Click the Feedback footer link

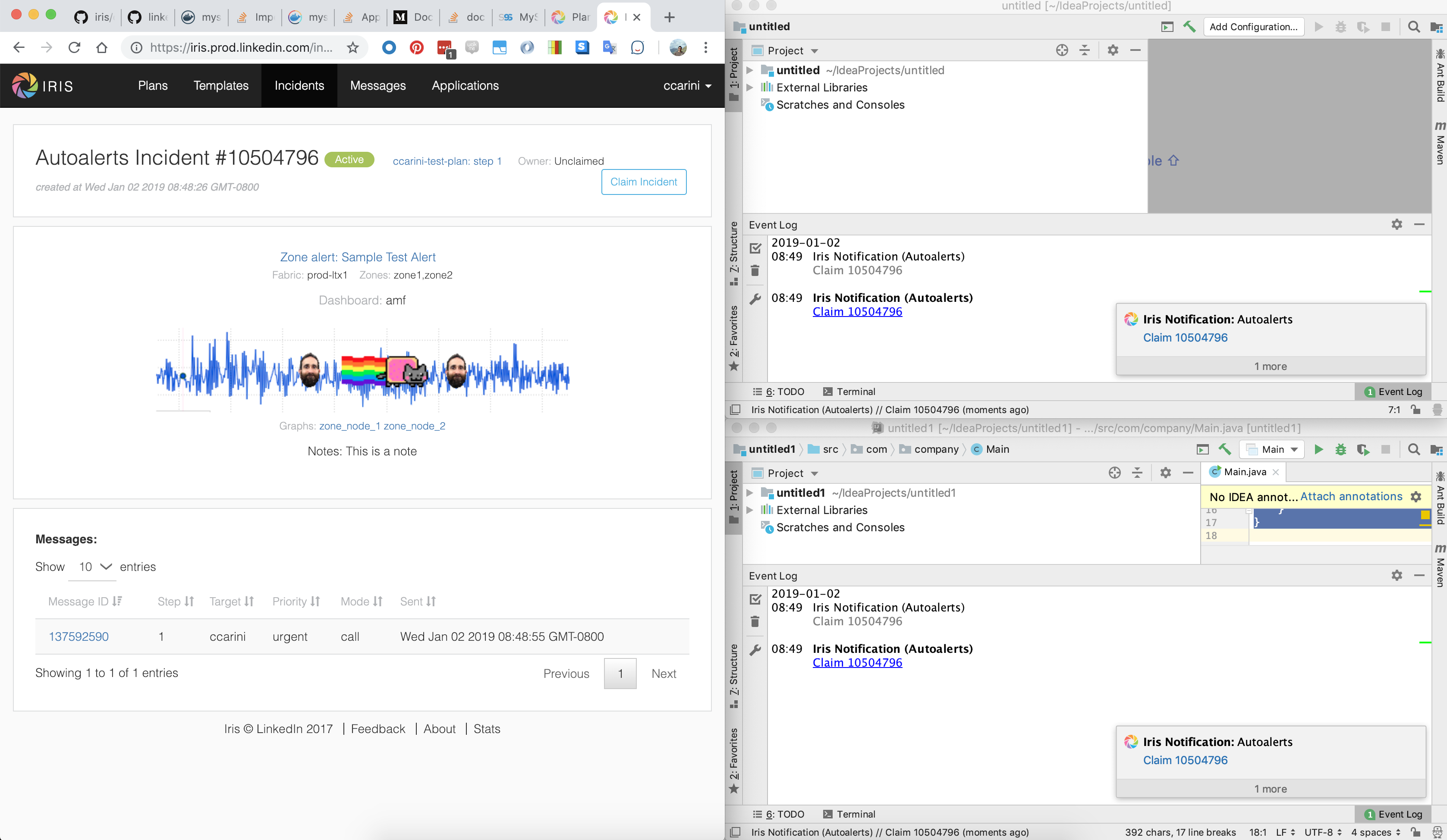(x=378, y=729)
